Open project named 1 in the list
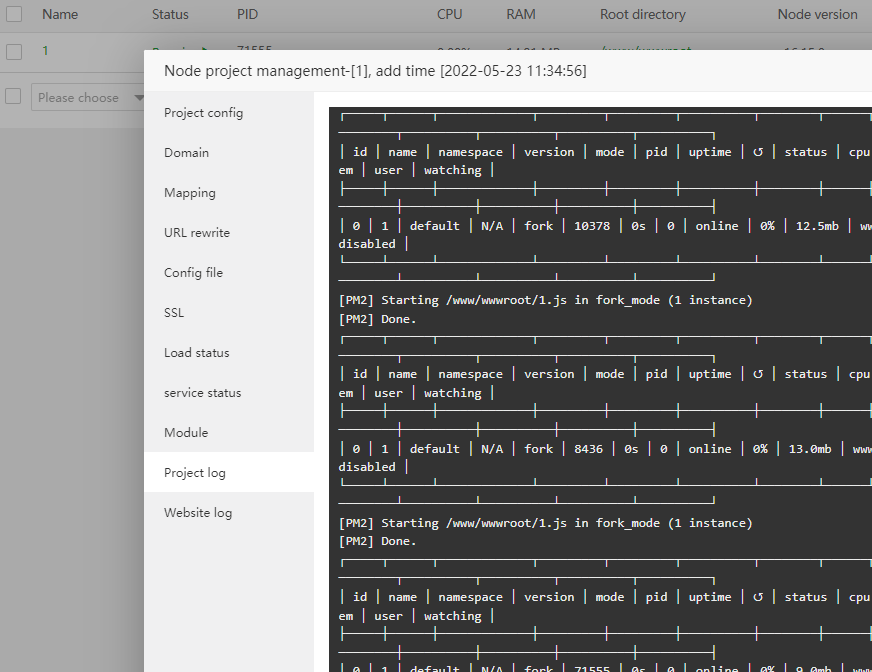Viewport: 872px width, 672px height. point(45,51)
